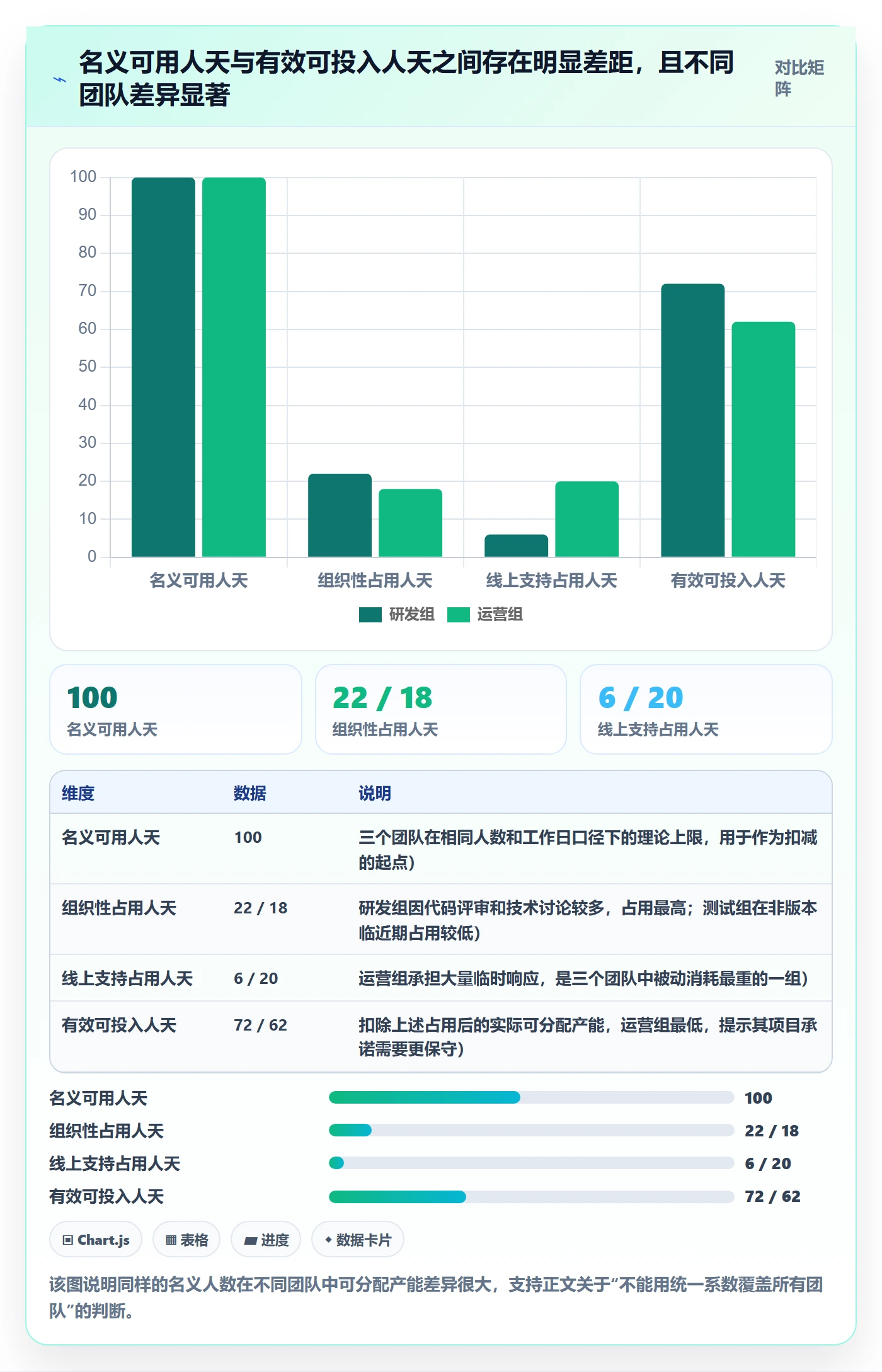Click the 有效可投入人天 table row label
Screen dimensions: 882x1372
[119, 1025]
